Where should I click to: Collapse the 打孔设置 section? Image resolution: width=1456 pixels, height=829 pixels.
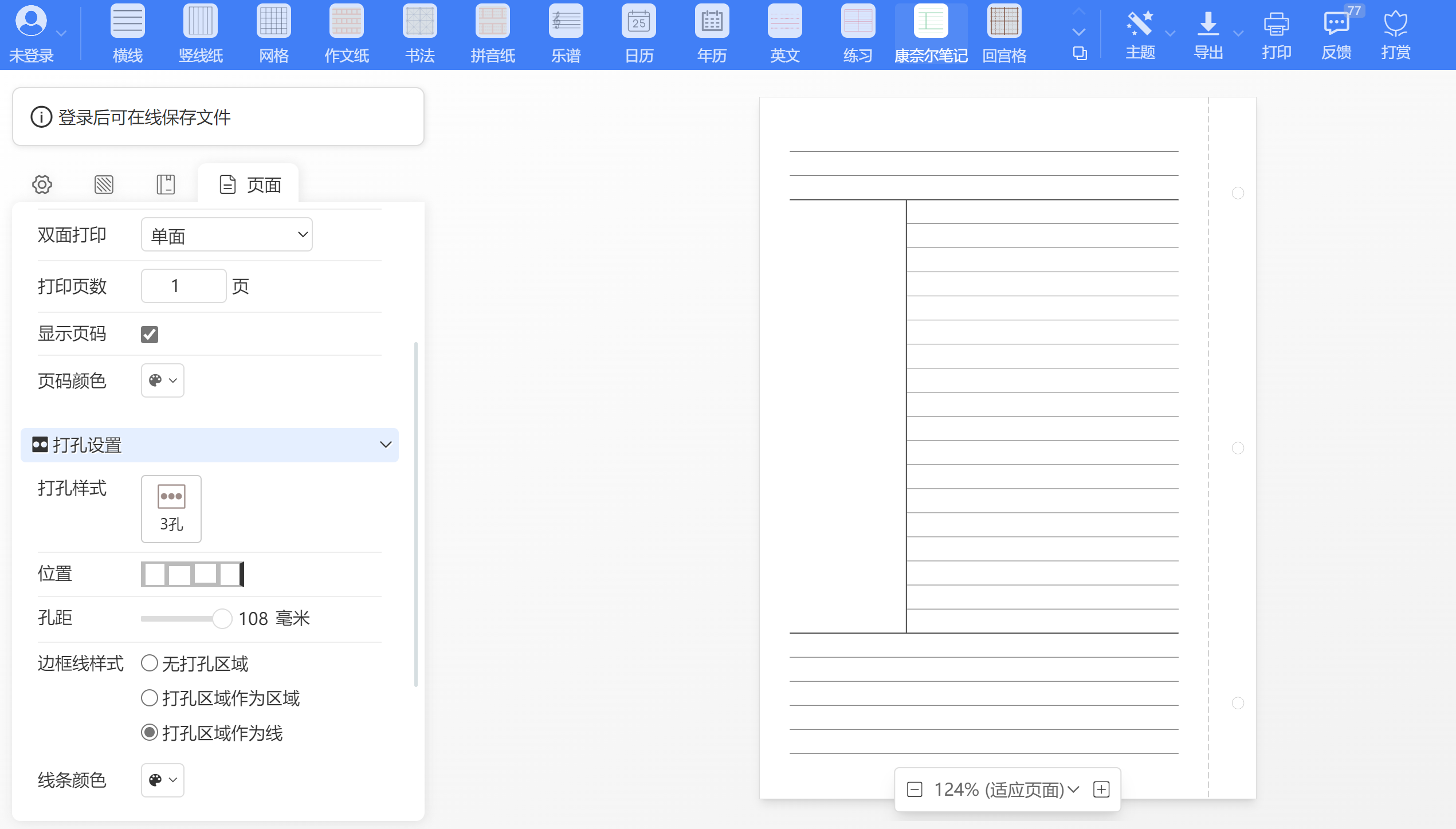pos(209,445)
